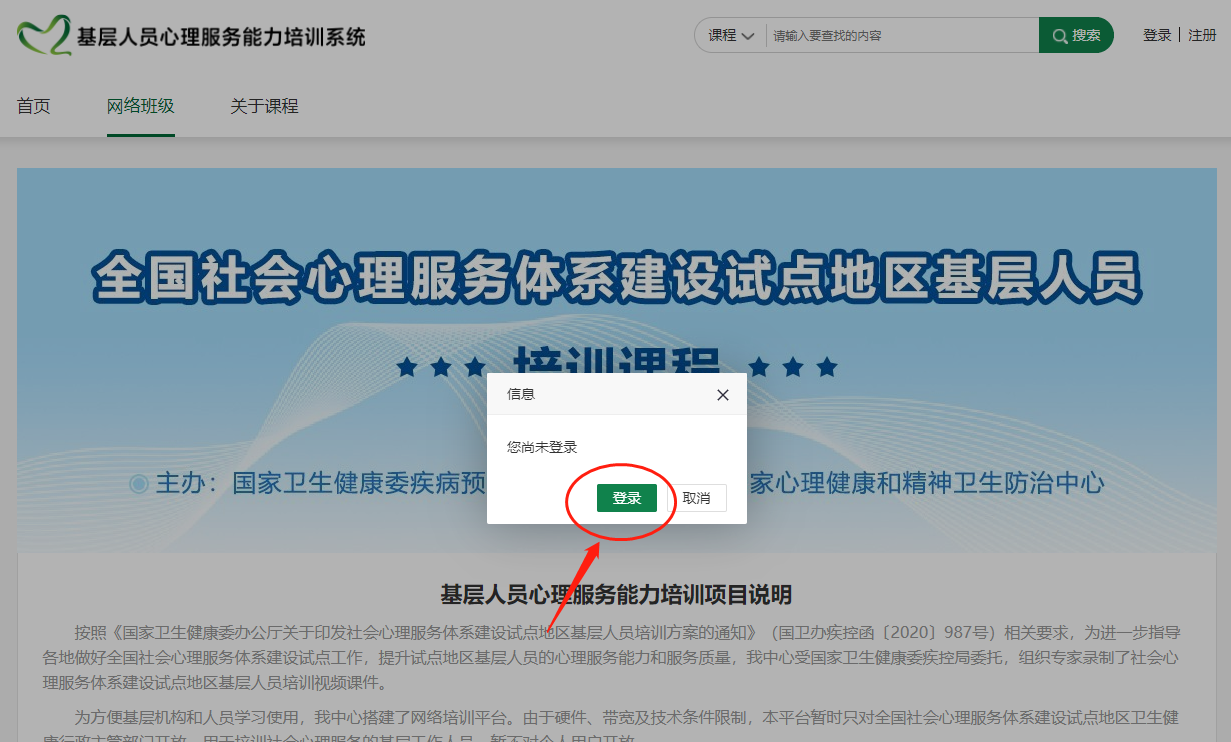1231x742 pixels.
Task: Click the heading 基层人员心理服务能力培训项目说明
Action: (616, 595)
